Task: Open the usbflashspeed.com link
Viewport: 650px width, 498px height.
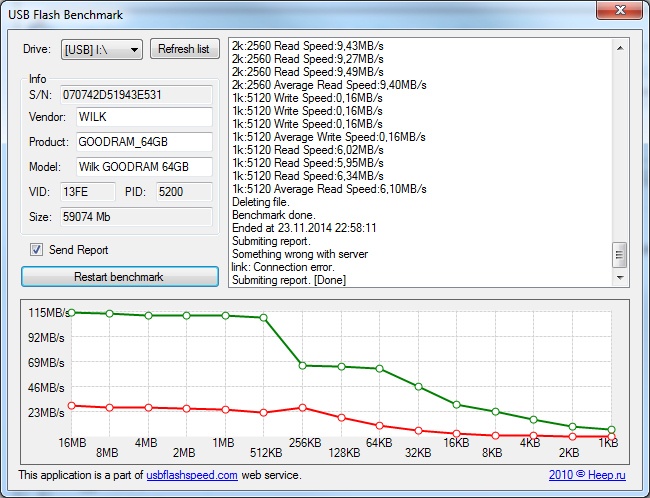Action: click(x=191, y=476)
